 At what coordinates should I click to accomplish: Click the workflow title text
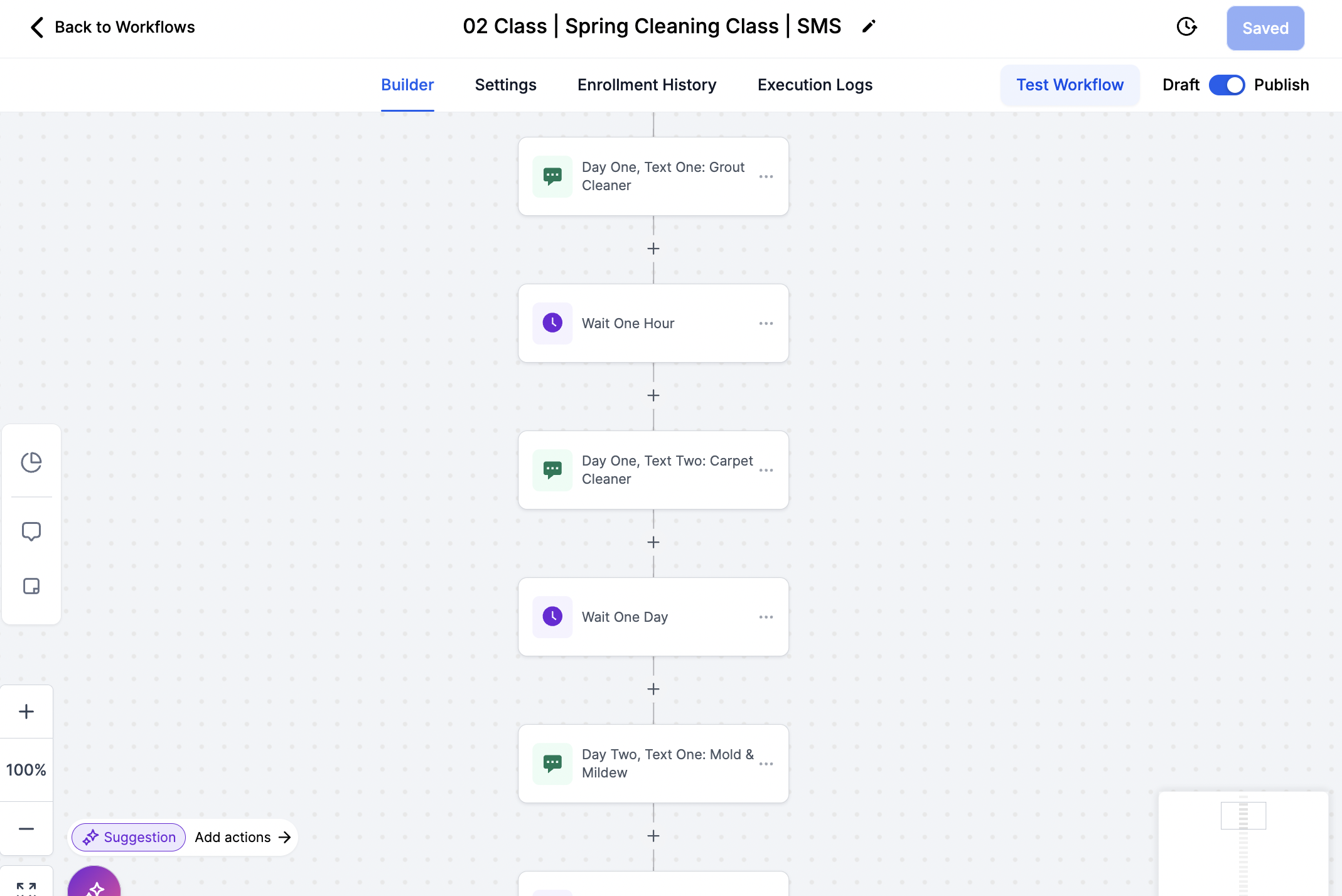(652, 26)
